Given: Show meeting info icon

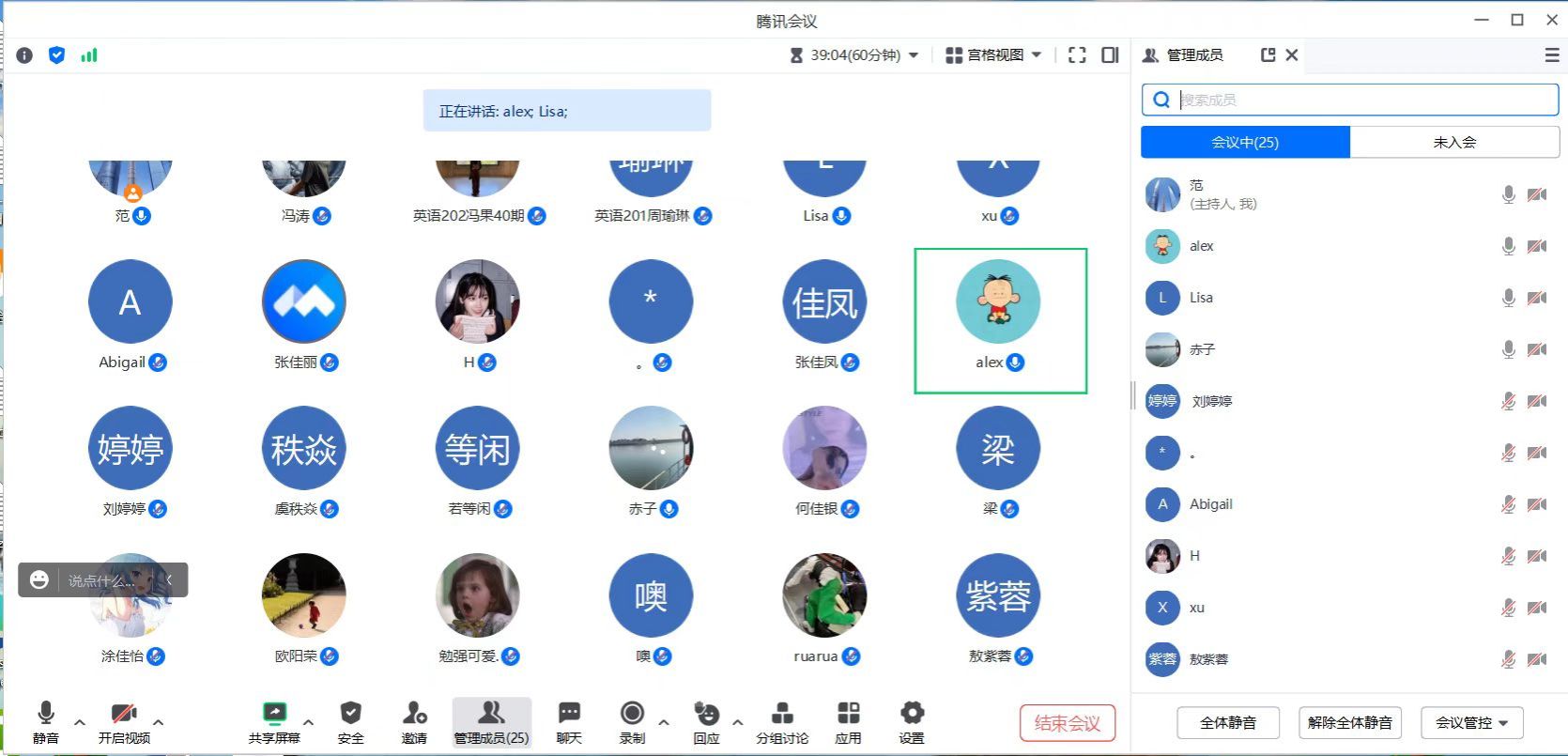Looking at the screenshot, I should tap(24, 55).
